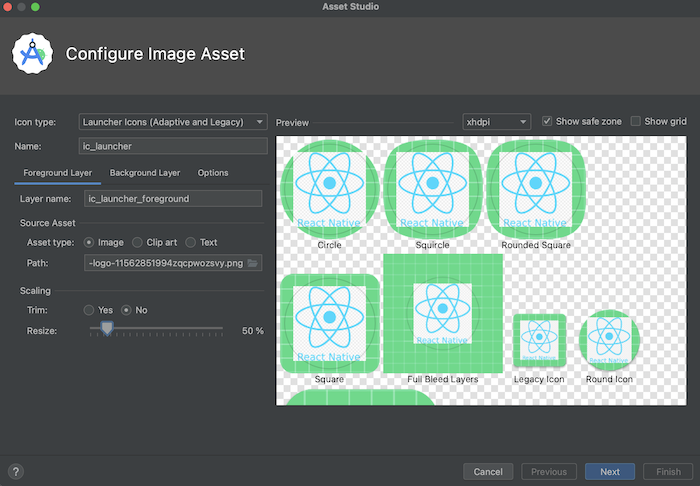The height and width of the screenshot is (486, 700).
Task: Click the Android Studio logo in the header
Action: 32,54
